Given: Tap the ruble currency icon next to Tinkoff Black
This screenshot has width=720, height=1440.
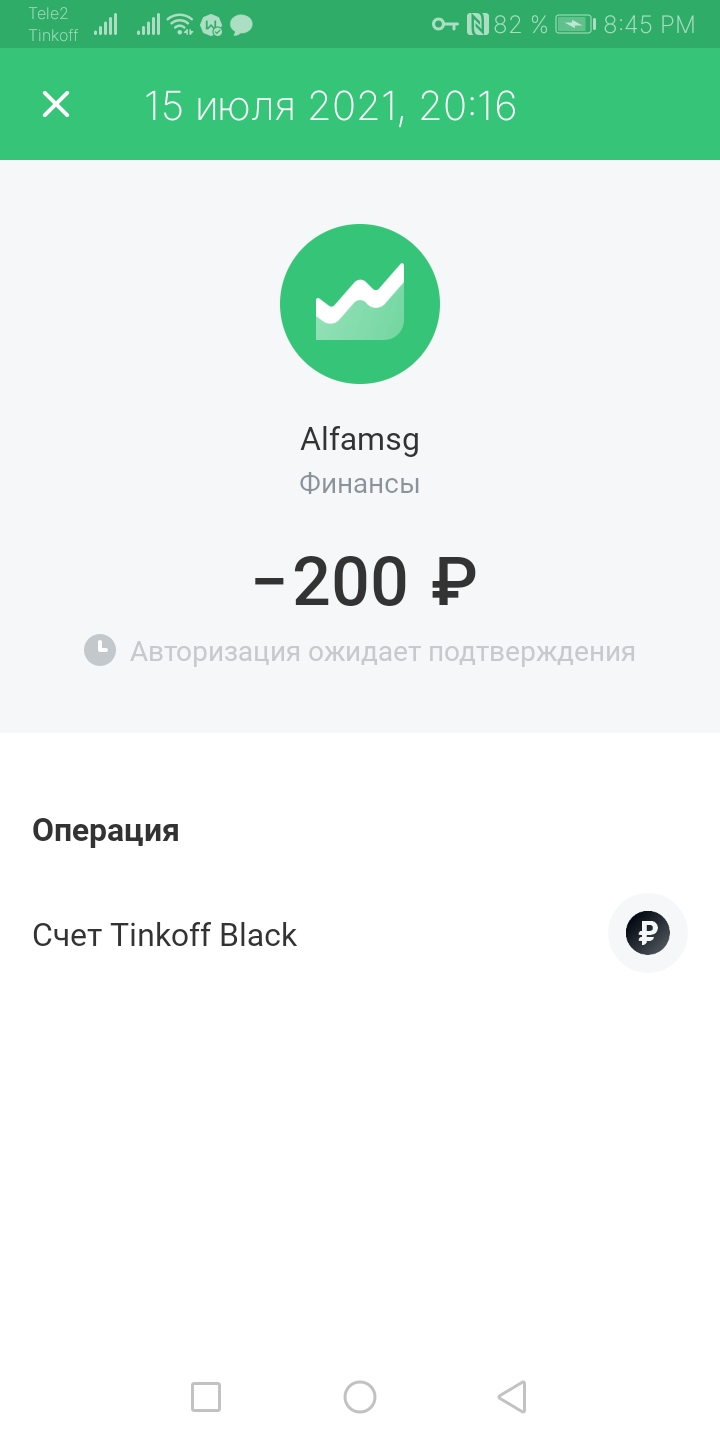Looking at the screenshot, I should [648, 933].
